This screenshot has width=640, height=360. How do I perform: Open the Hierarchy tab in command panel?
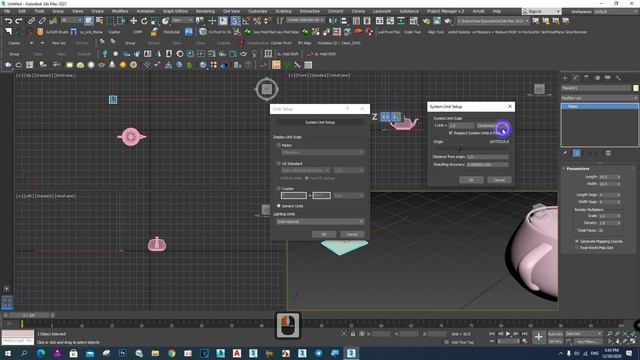587,78
